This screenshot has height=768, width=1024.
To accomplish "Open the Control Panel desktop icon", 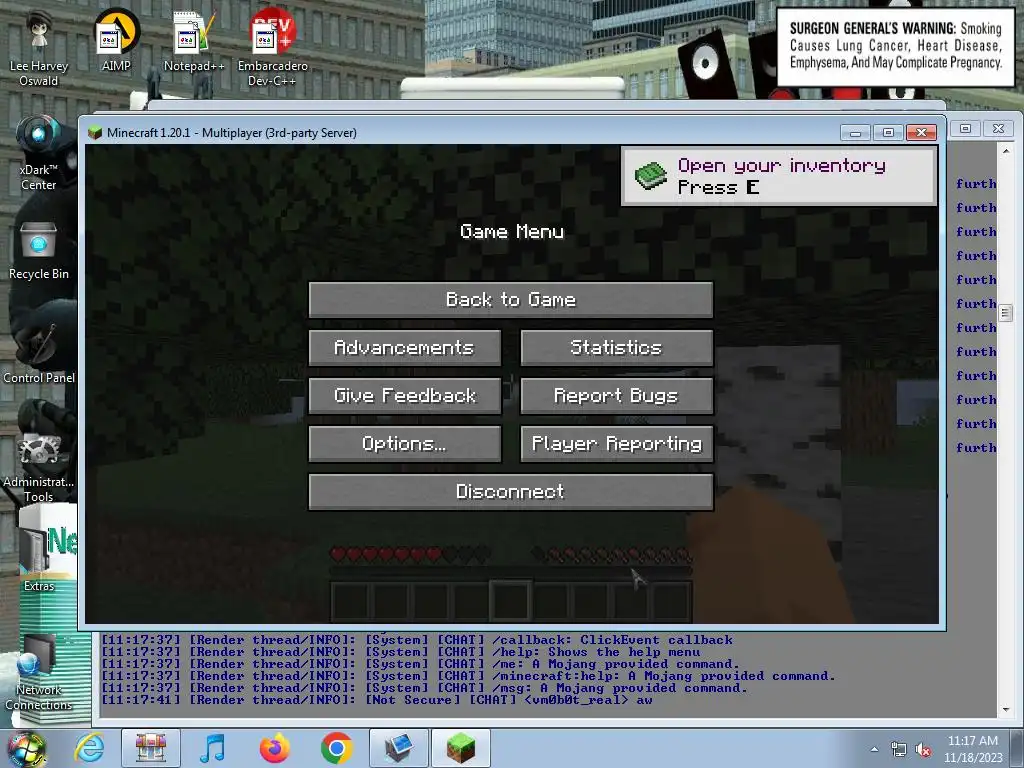I will tap(39, 353).
